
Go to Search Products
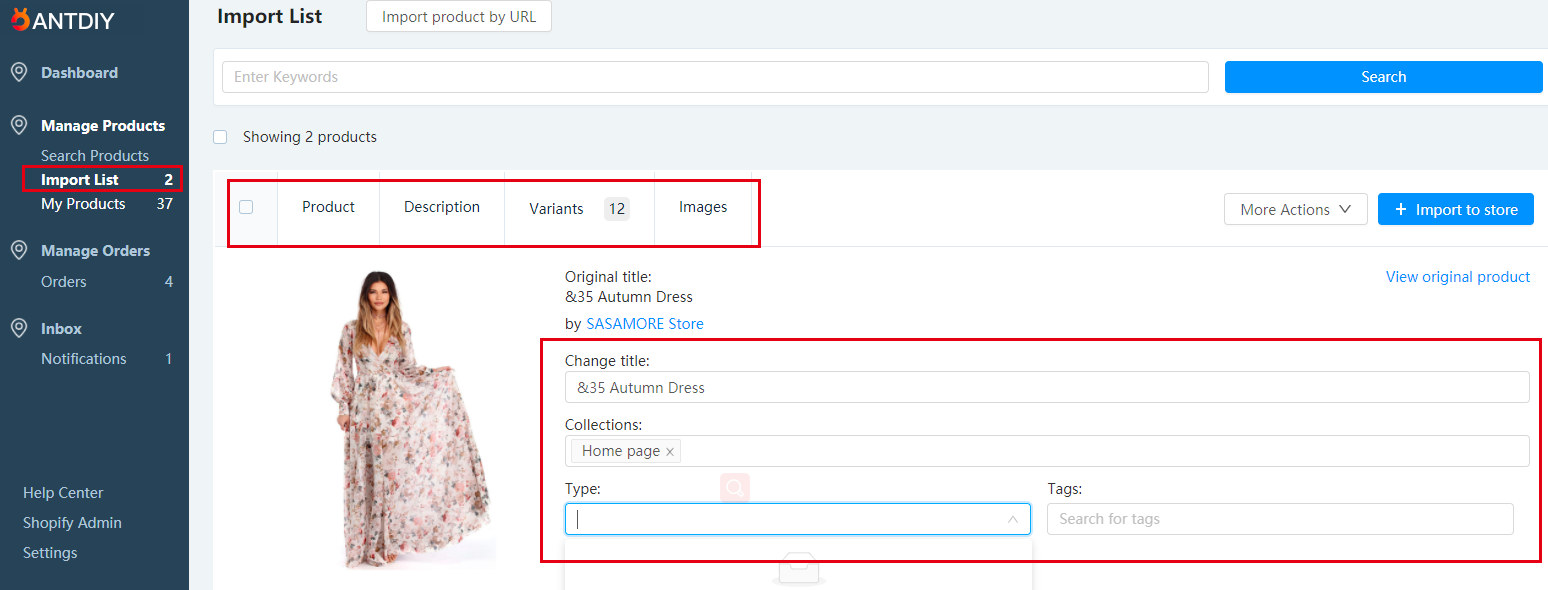click(x=95, y=156)
